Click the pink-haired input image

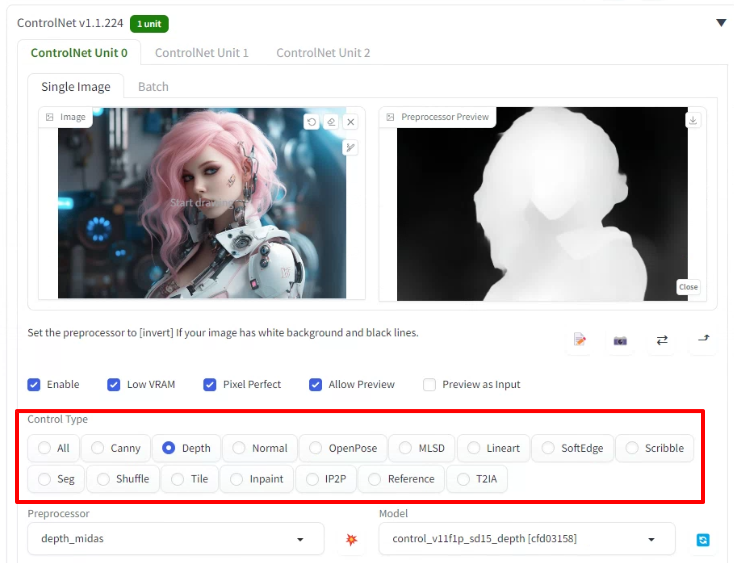click(x=202, y=203)
